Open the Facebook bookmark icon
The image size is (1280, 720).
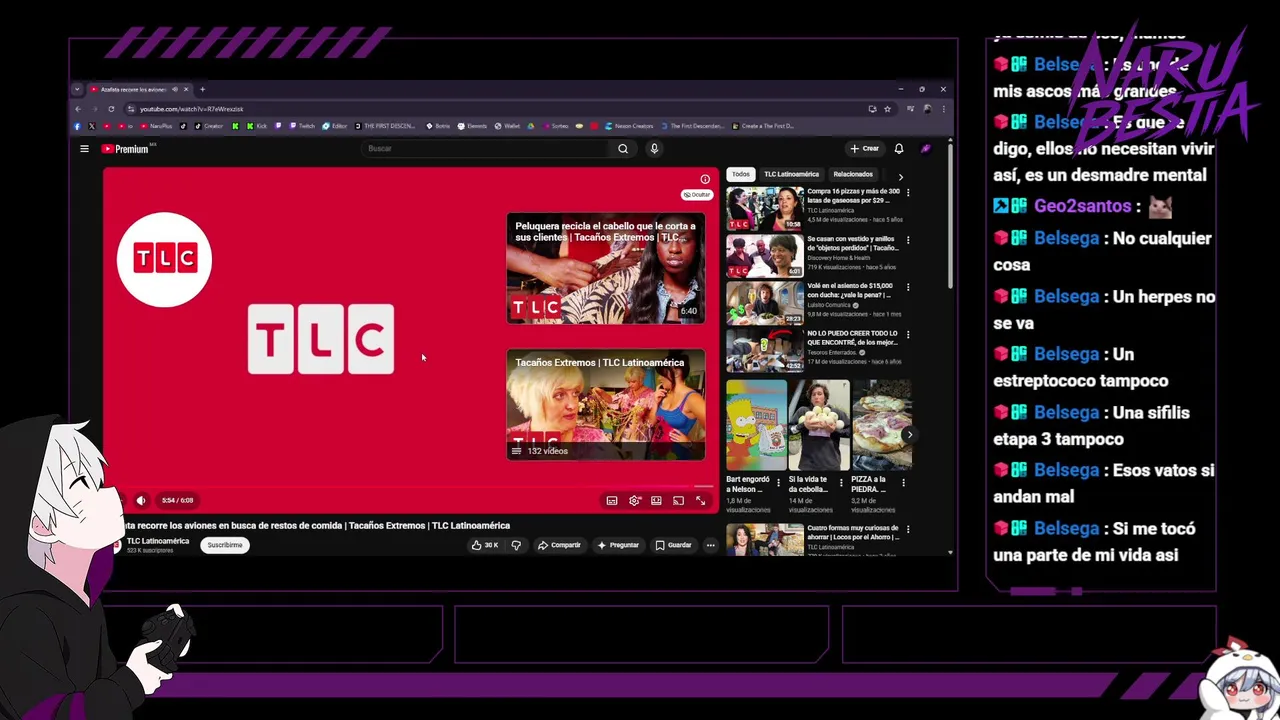pyautogui.click(x=77, y=126)
